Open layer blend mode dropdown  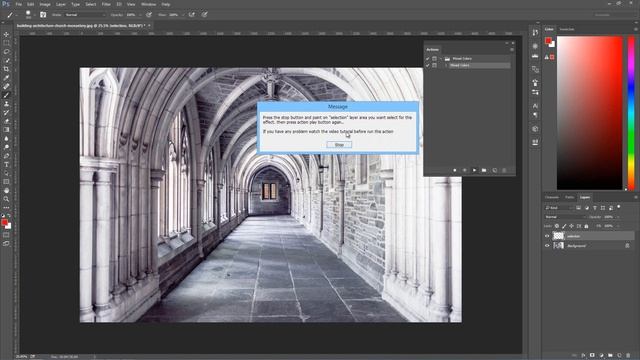click(x=564, y=217)
